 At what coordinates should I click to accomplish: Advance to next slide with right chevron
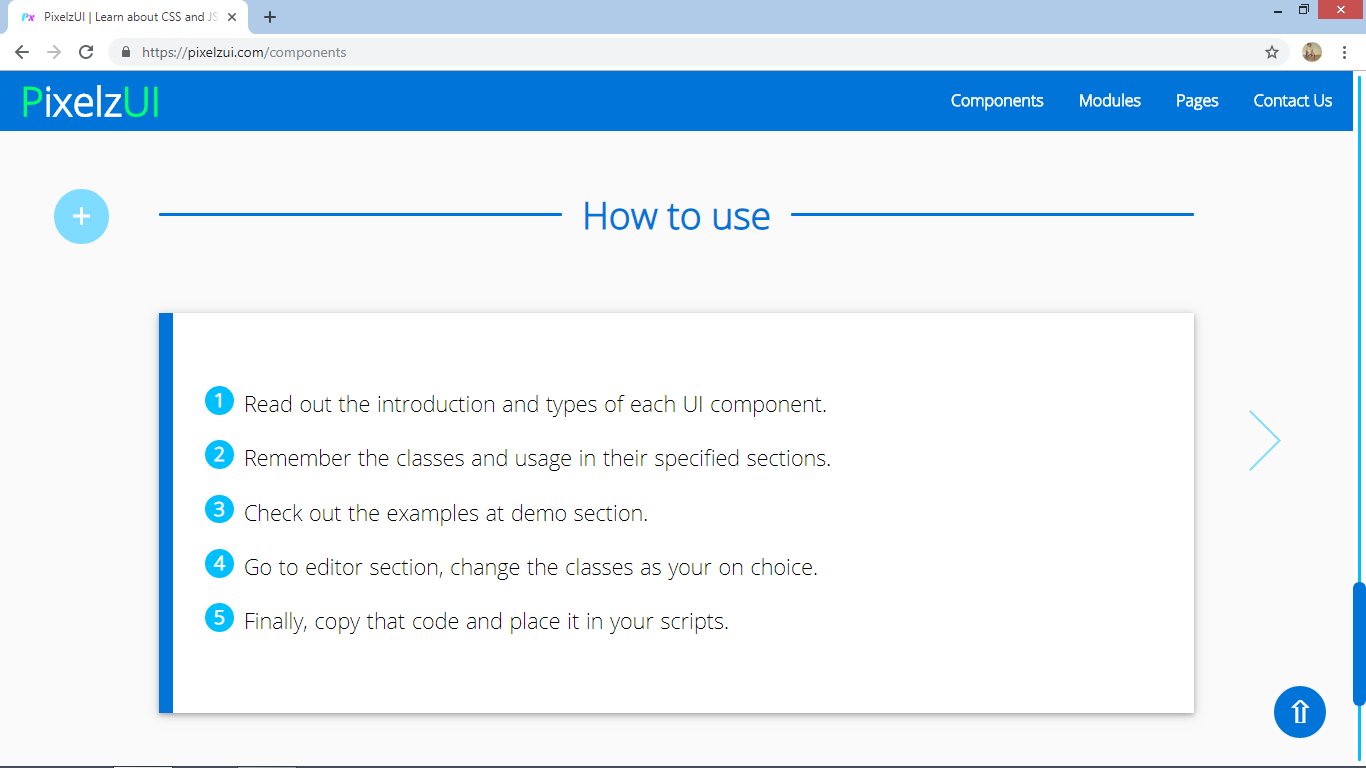1265,440
